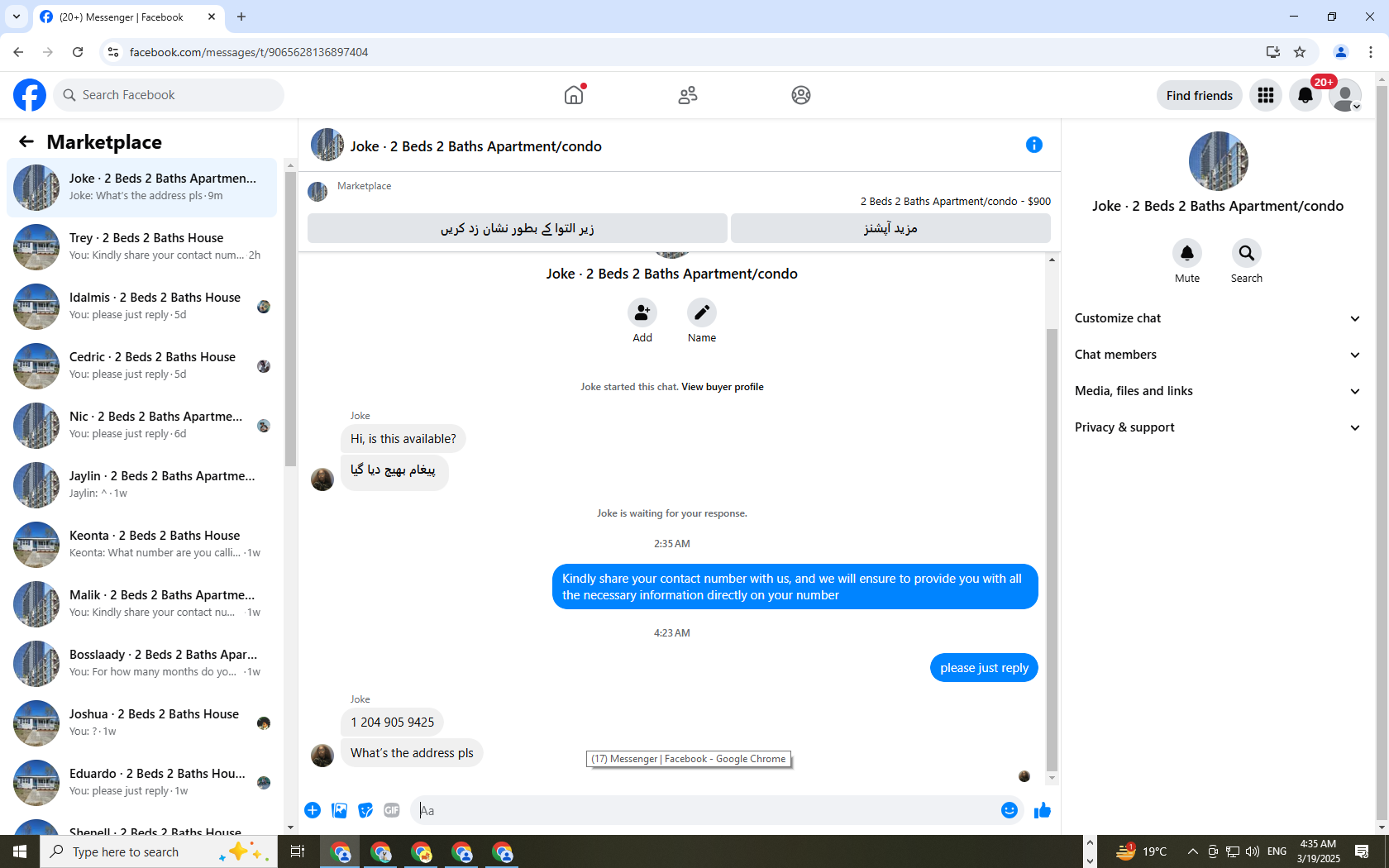Go back from Marketplace chats
The height and width of the screenshot is (868, 1389).
pos(26,142)
